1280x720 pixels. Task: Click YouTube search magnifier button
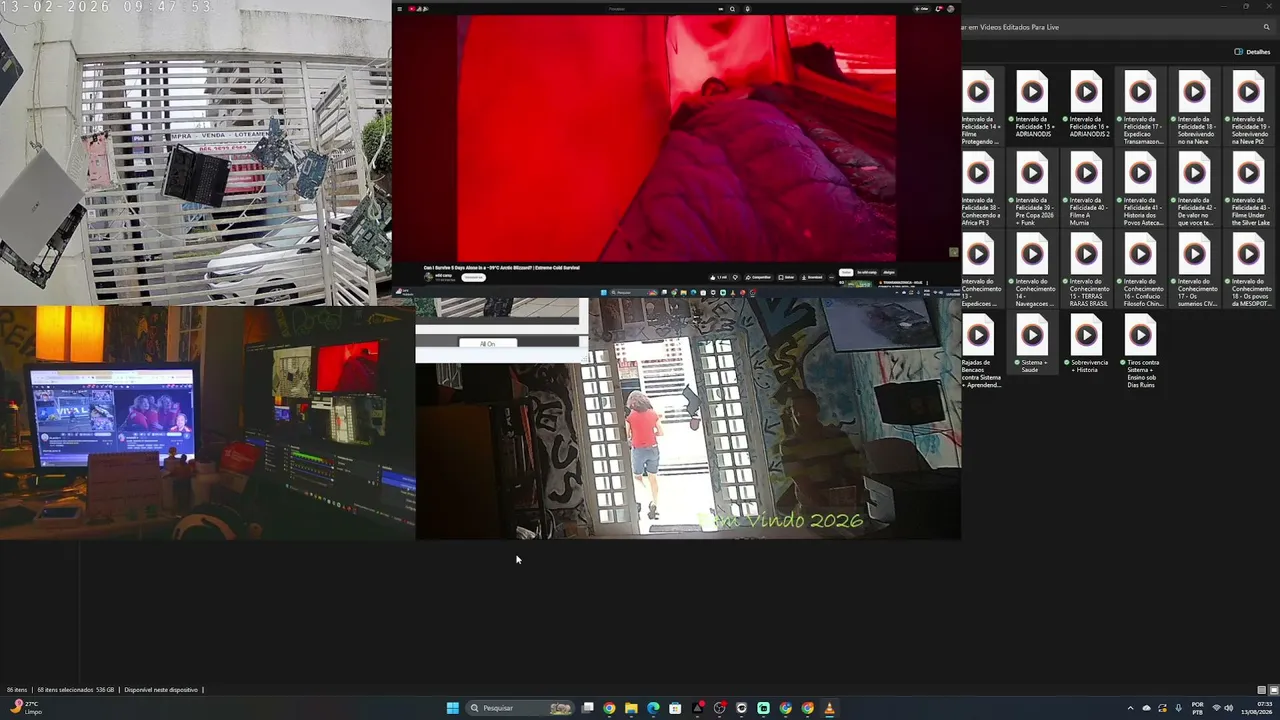click(732, 9)
